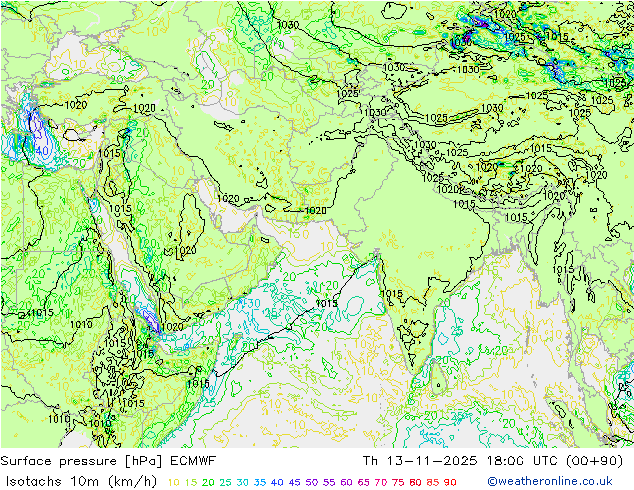Click the yellow 10 km/h legend value
The height and width of the screenshot is (490, 634).
pos(173,482)
